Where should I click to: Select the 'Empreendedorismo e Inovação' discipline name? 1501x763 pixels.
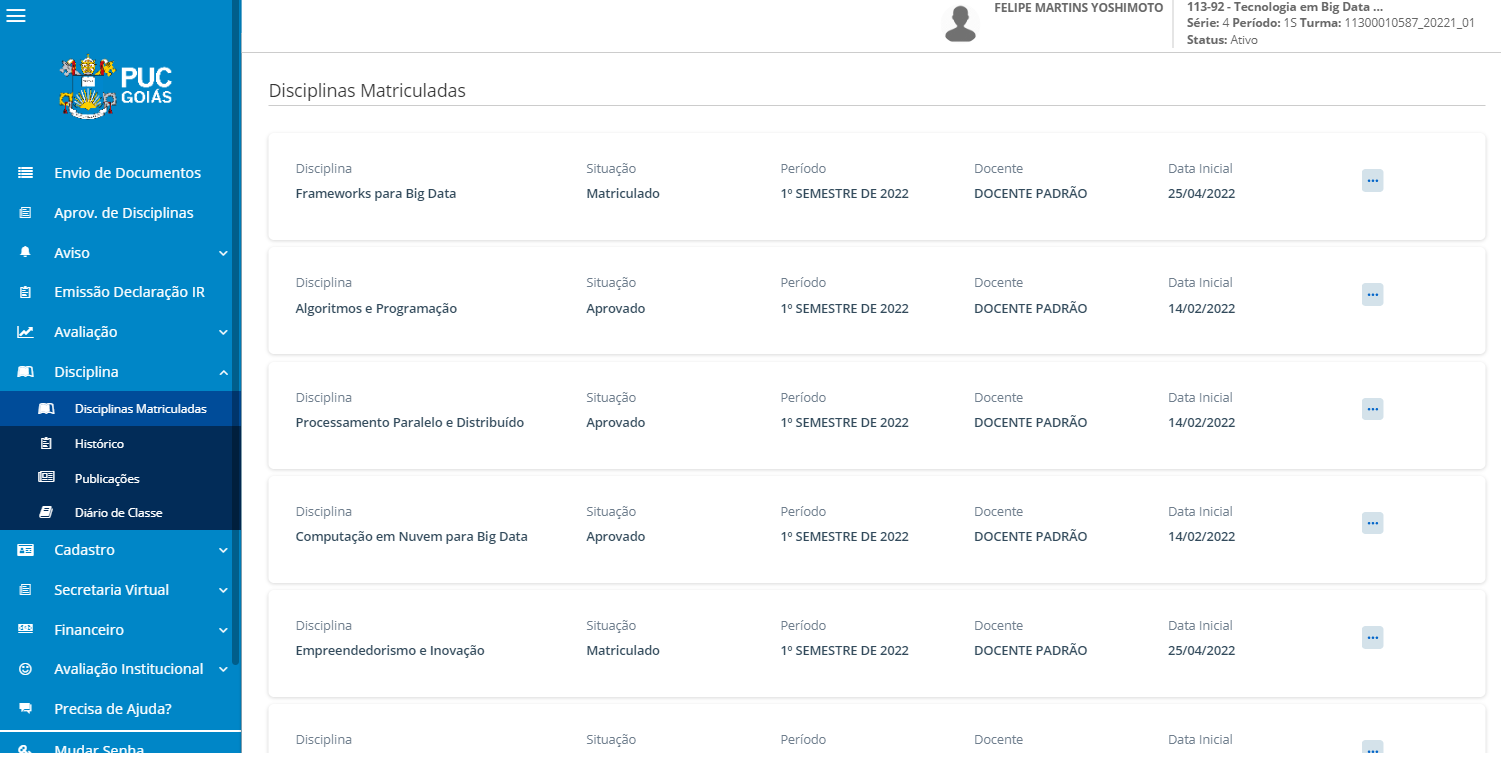pyautogui.click(x=390, y=651)
